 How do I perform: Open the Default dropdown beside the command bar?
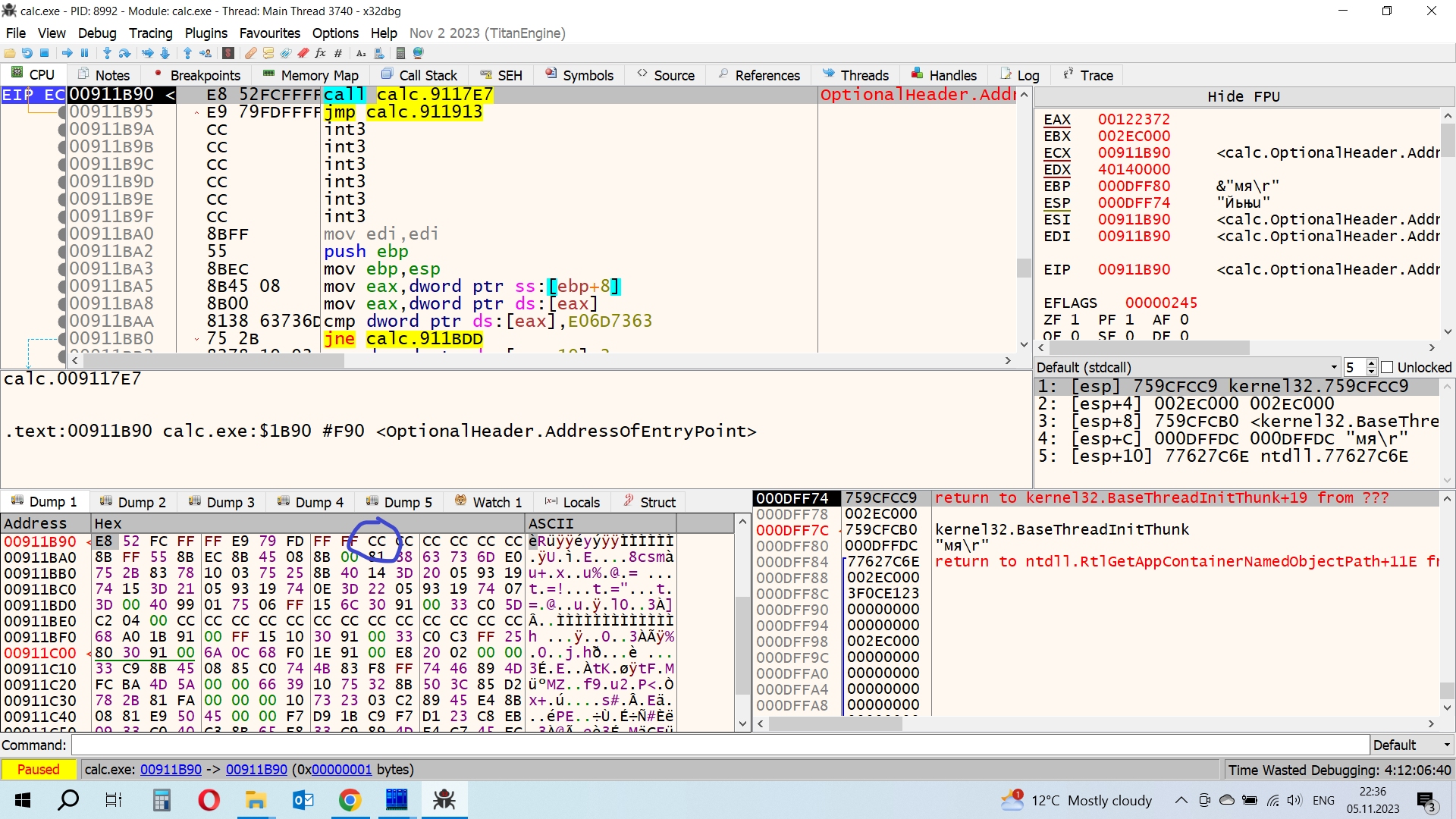pos(1410,745)
